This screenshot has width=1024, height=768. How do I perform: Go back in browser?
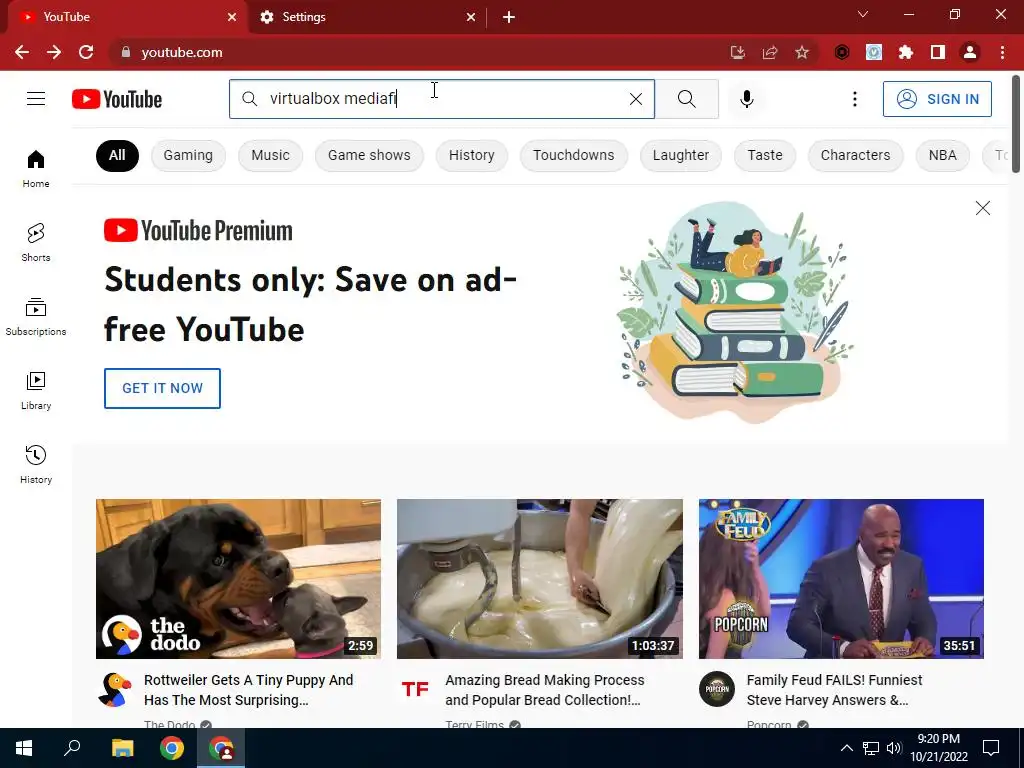[x=22, y=52]
